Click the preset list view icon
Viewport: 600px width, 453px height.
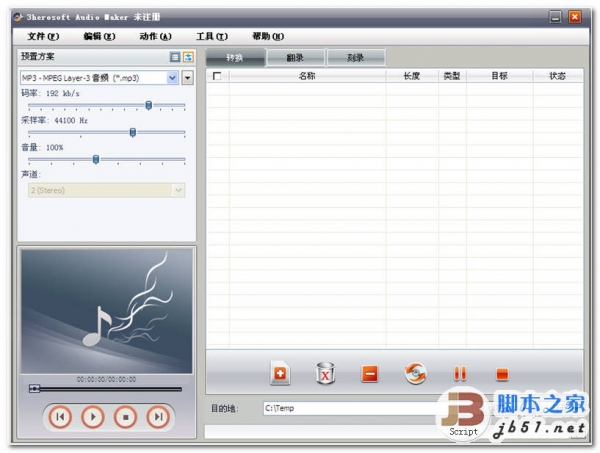point(175,57)
